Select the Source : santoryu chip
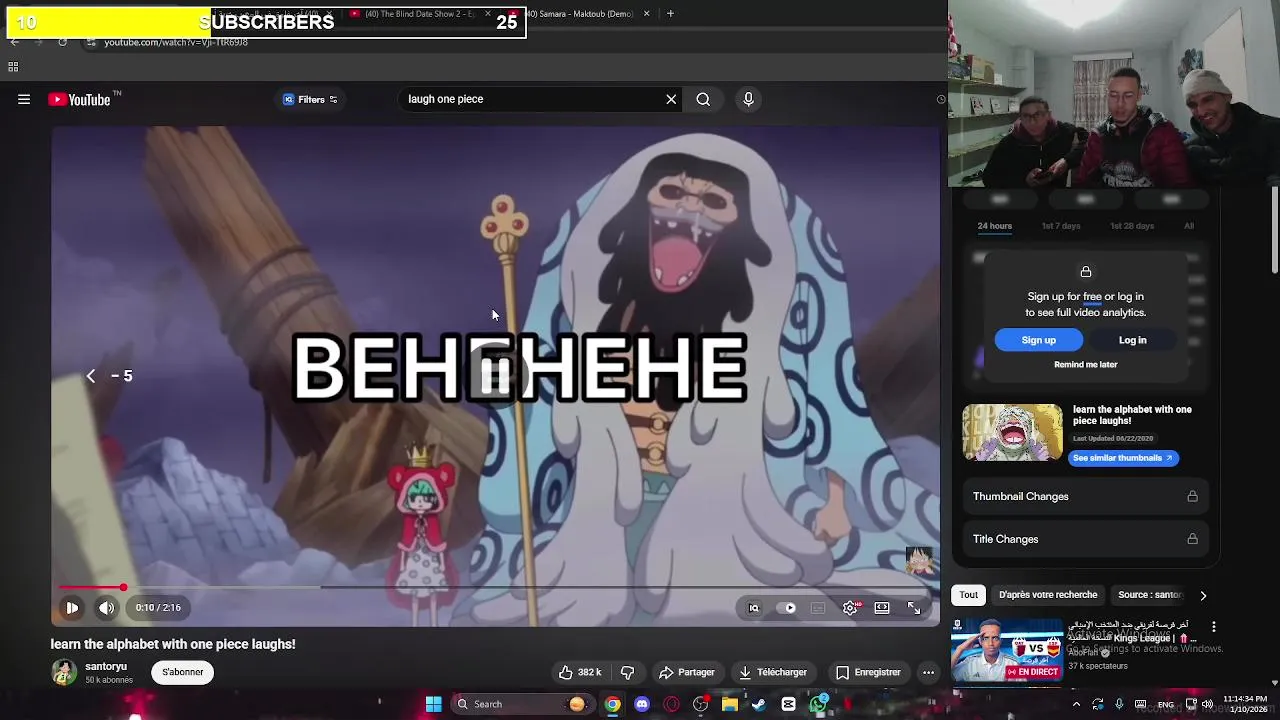The height and width of the screenshot is (720, 1280). [1150, 595]
